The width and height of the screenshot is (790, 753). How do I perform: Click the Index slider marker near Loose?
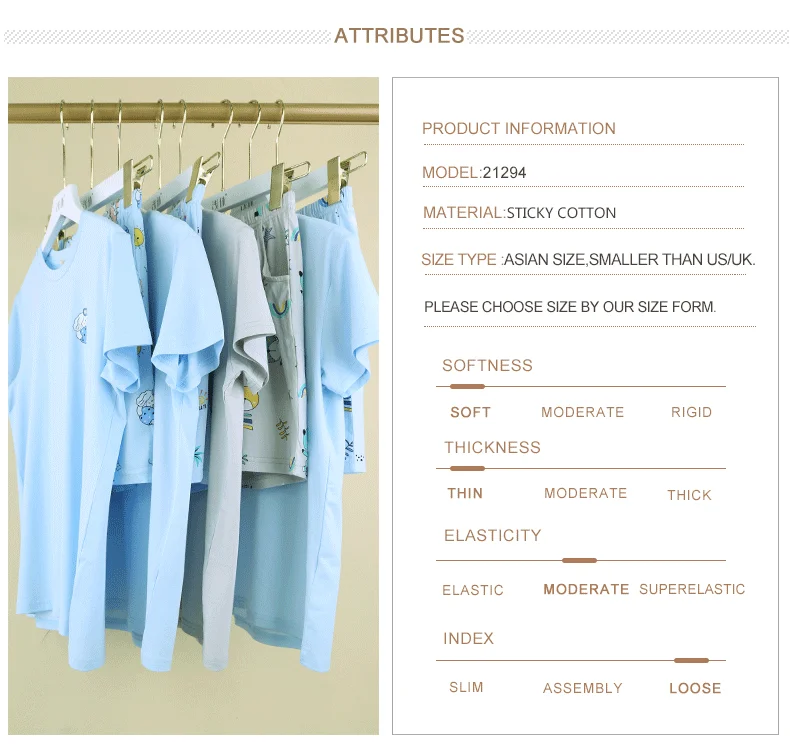tap(691, 660)
